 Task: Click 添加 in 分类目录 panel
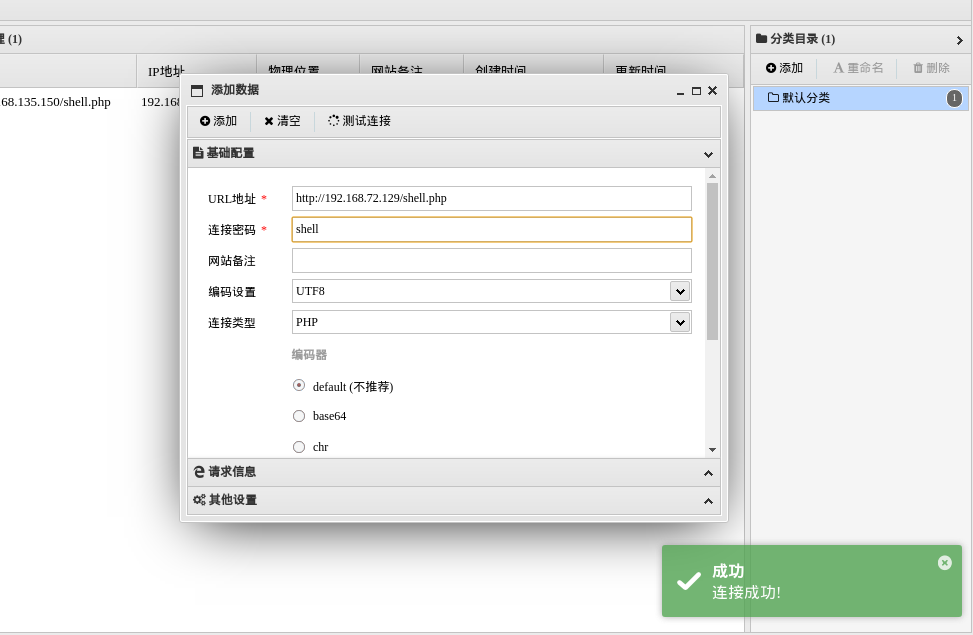point(784,68)
